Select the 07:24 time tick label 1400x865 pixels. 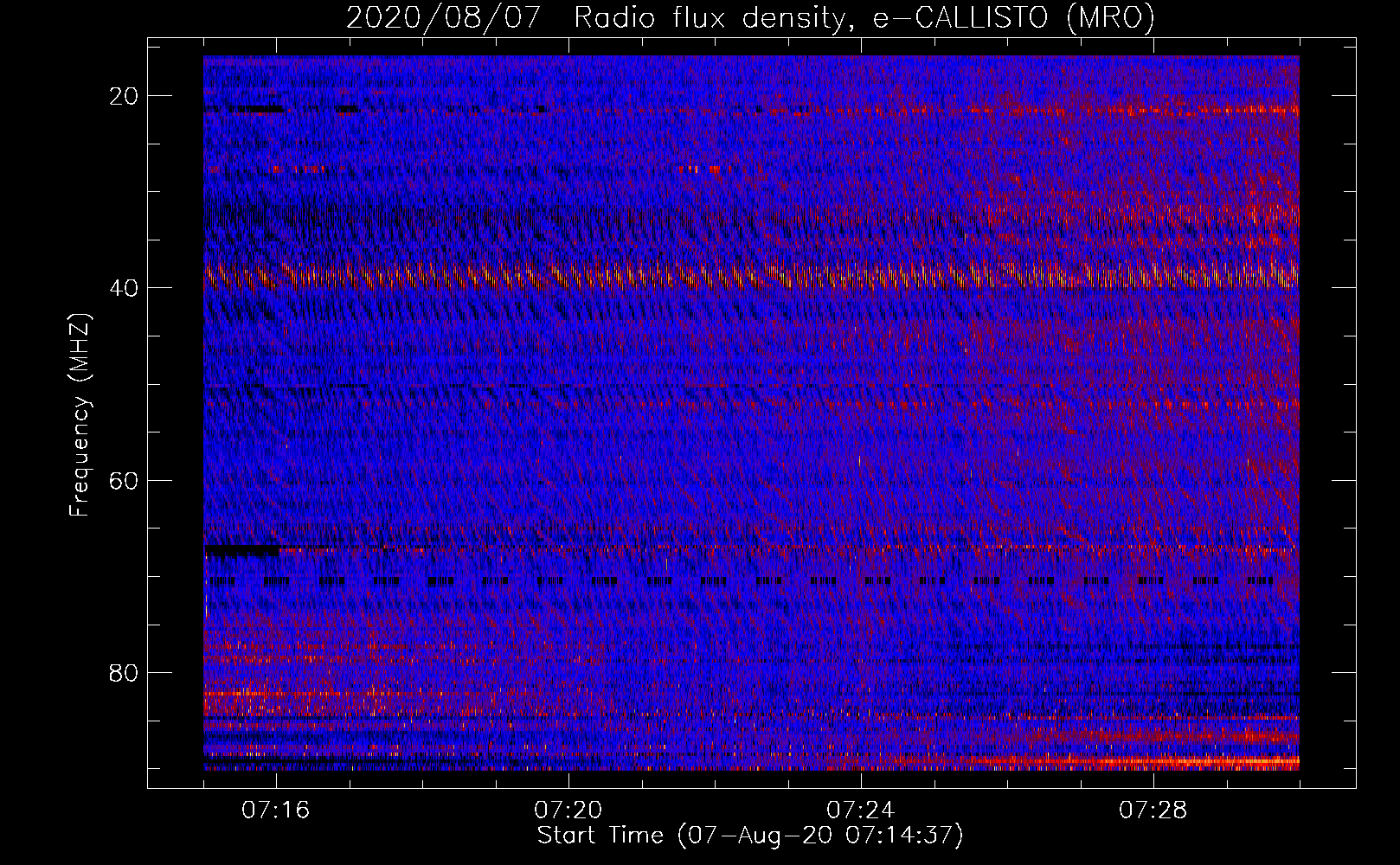(x=861, y=811)
